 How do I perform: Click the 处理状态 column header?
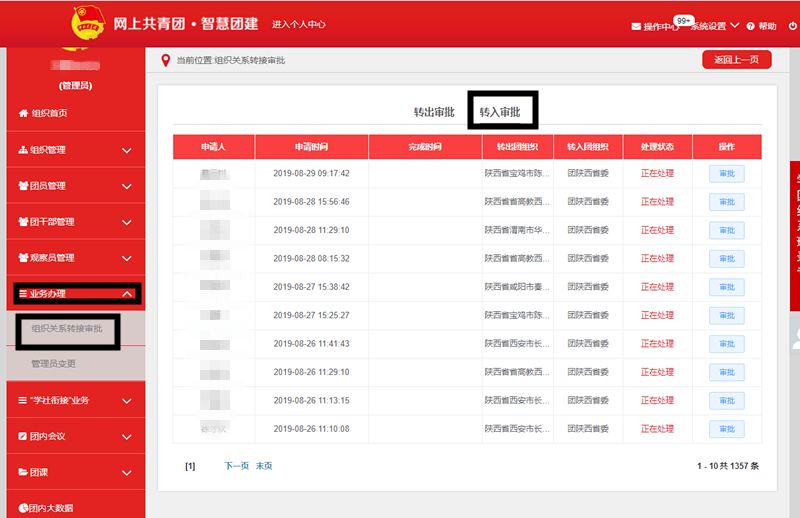click(x=657, y=147)
